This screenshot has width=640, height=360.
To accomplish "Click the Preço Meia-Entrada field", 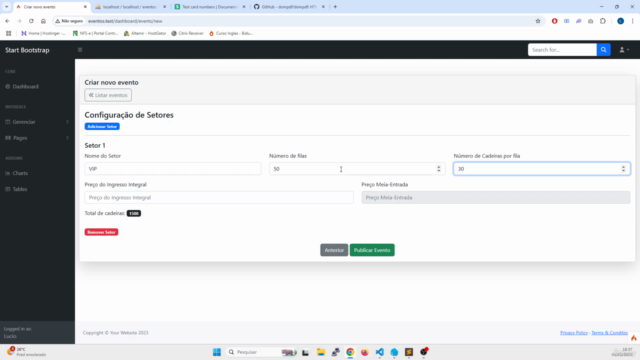I will [x=496, y=198].
